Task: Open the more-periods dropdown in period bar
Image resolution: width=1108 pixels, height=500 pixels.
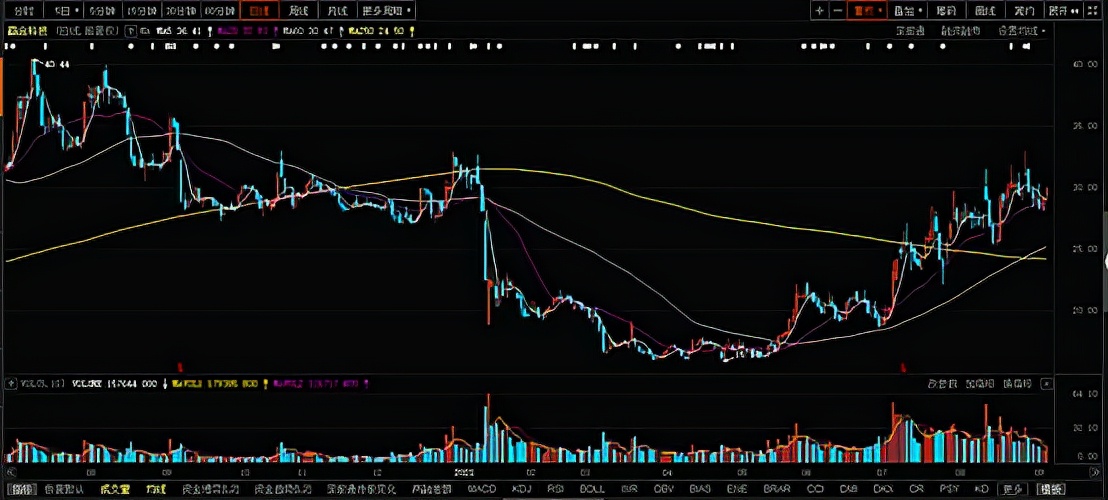Action: tap(387, 11)
